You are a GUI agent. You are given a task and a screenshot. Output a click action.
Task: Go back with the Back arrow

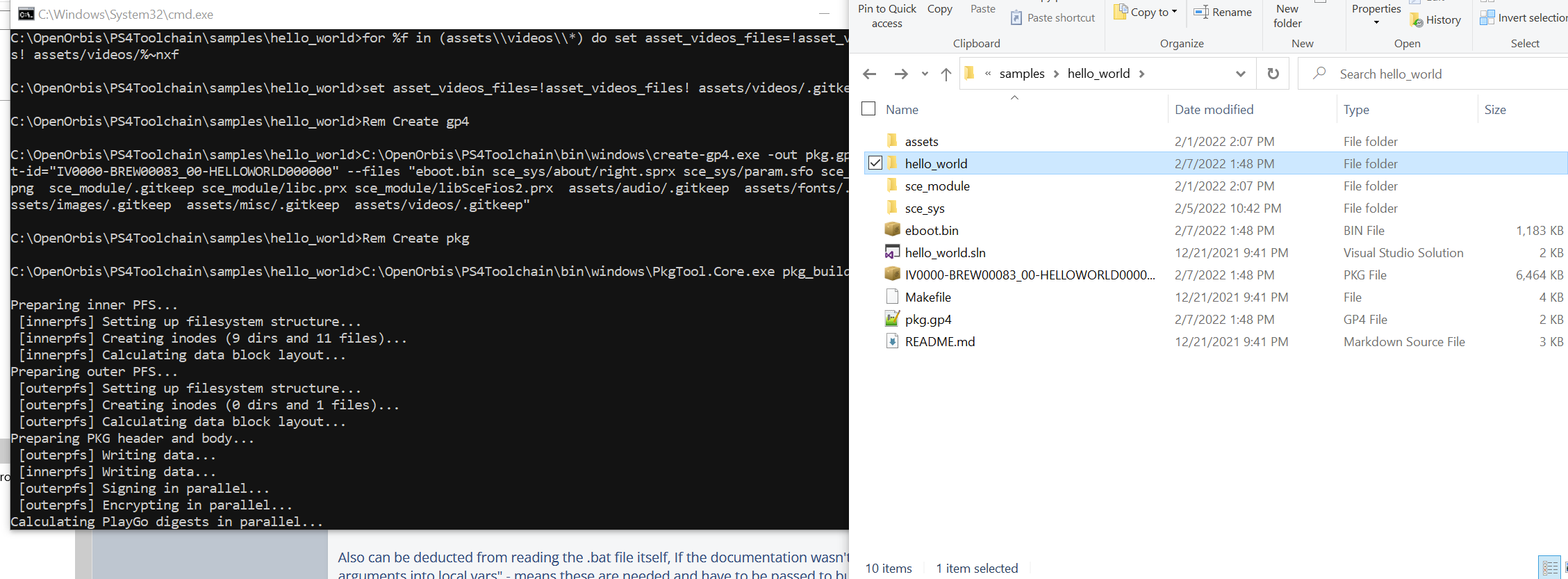tap(869, 74)
